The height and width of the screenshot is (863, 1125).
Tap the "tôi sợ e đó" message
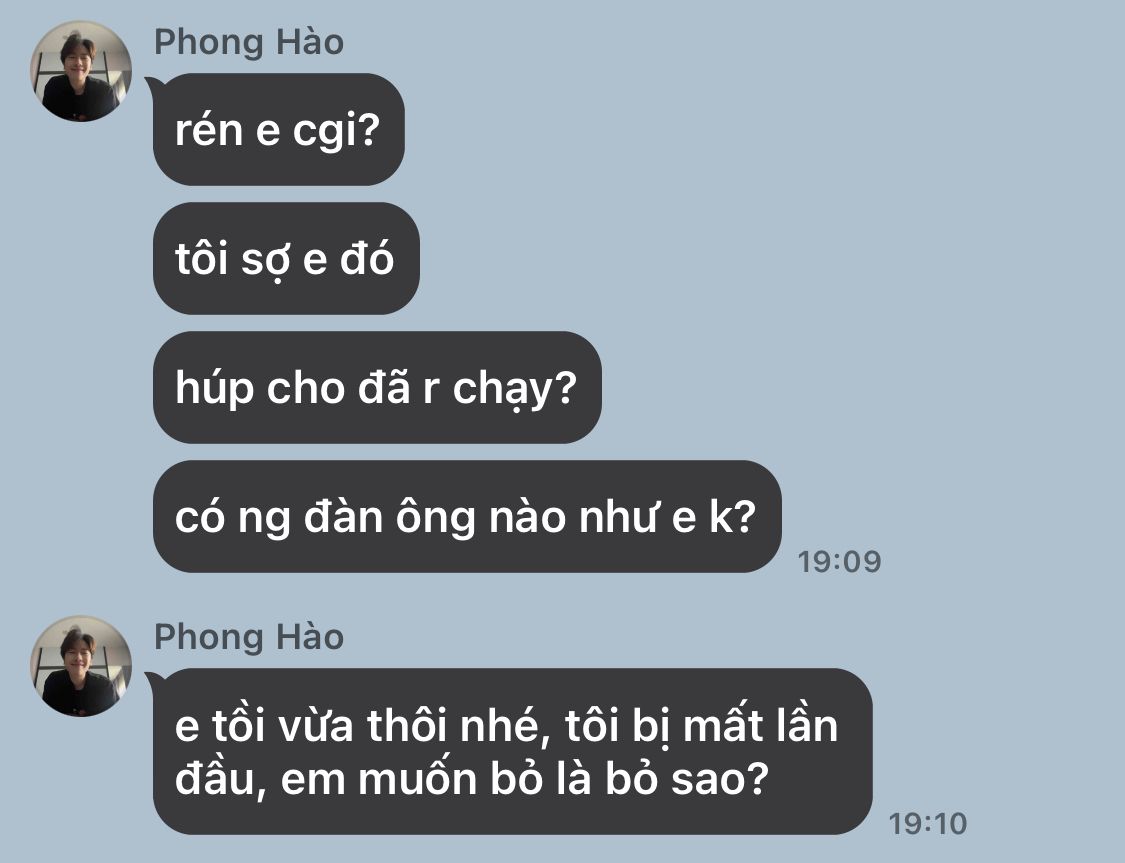pyautogui.click(x=286, y=258)
